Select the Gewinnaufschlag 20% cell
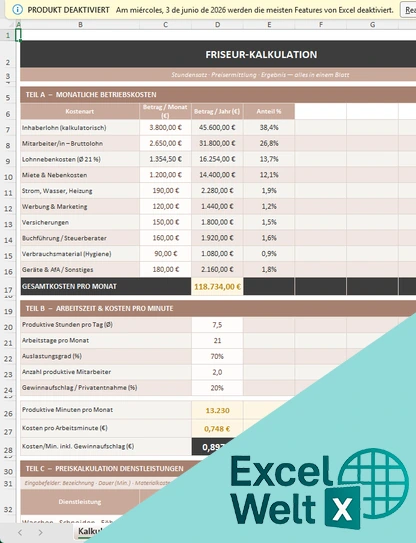 tap(217, 388)
